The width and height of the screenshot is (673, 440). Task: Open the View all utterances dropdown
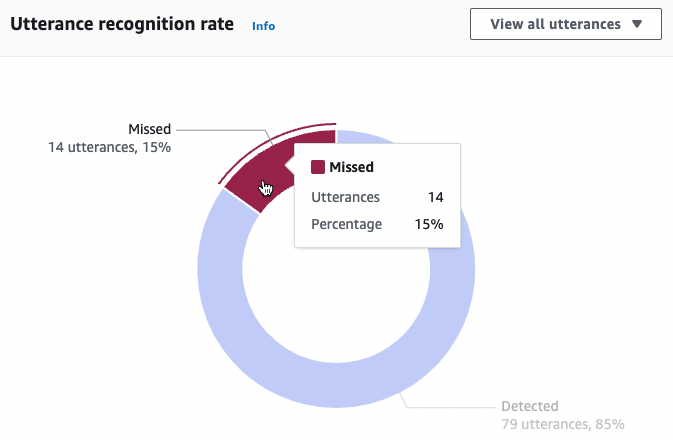click(x=565, y=24)
